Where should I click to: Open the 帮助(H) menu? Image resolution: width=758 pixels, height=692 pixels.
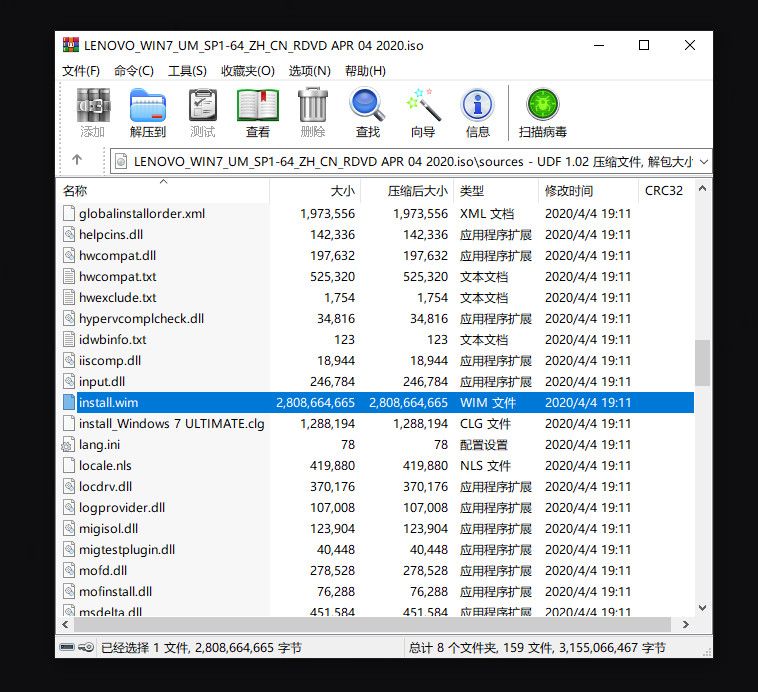pos(365,71)
